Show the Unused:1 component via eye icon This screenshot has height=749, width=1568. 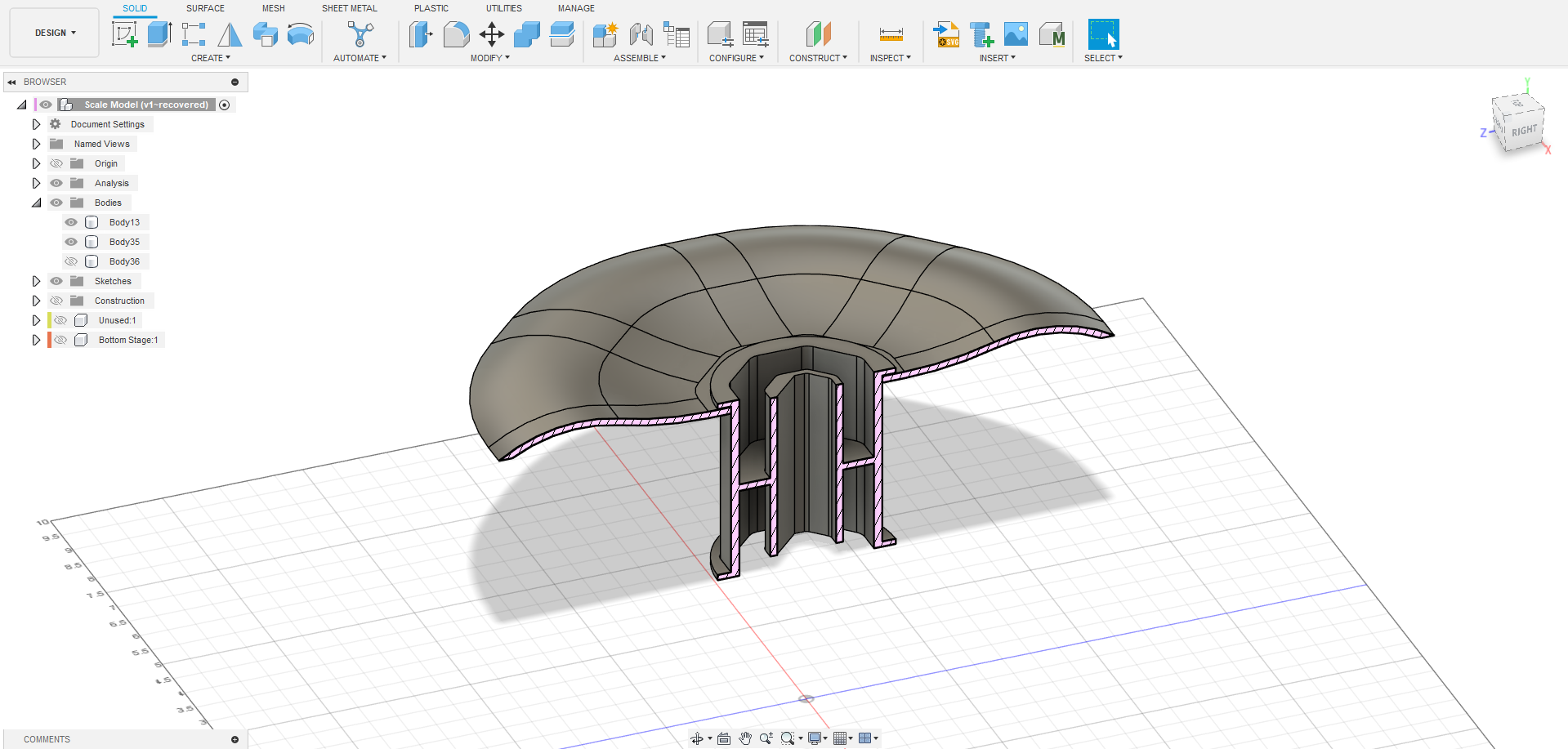(x=60, y=320)
